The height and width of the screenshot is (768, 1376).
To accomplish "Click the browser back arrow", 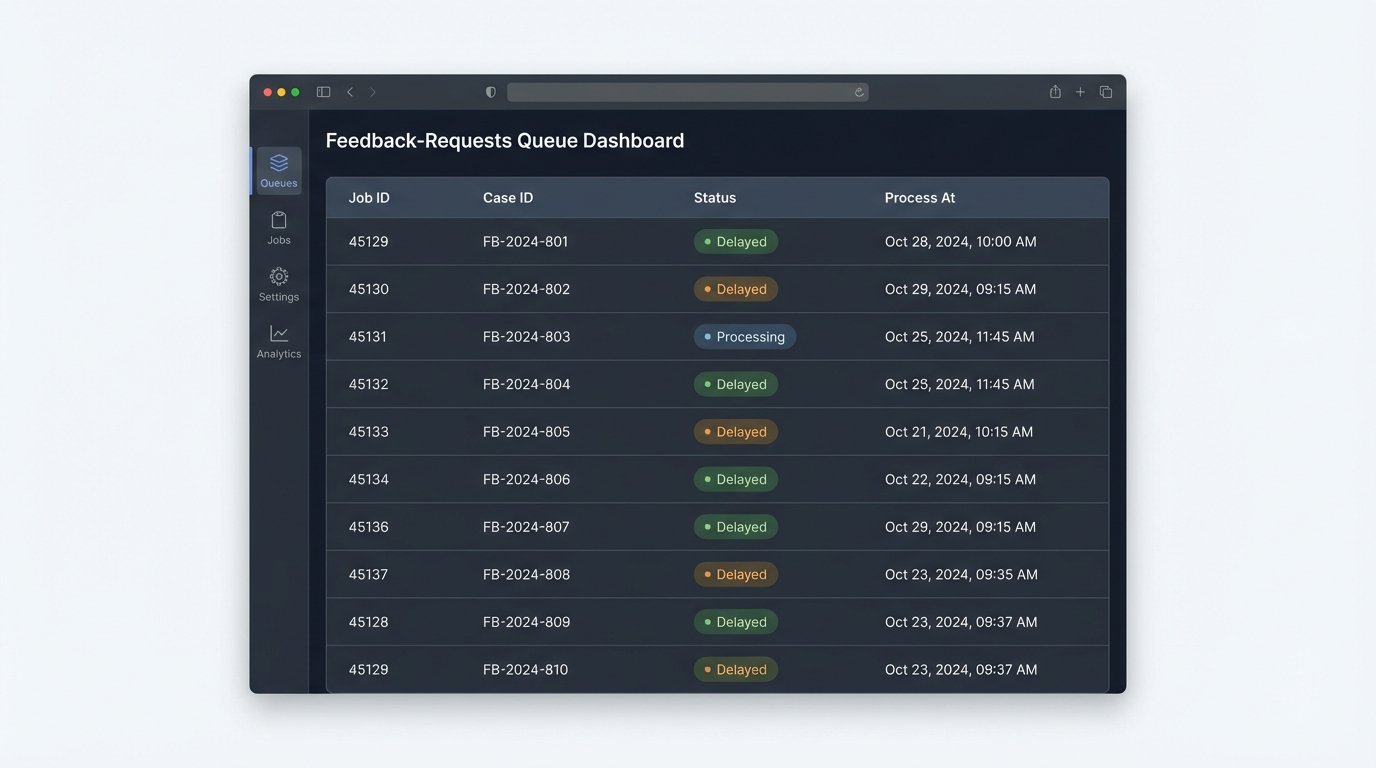I will [x=350, y=92].
